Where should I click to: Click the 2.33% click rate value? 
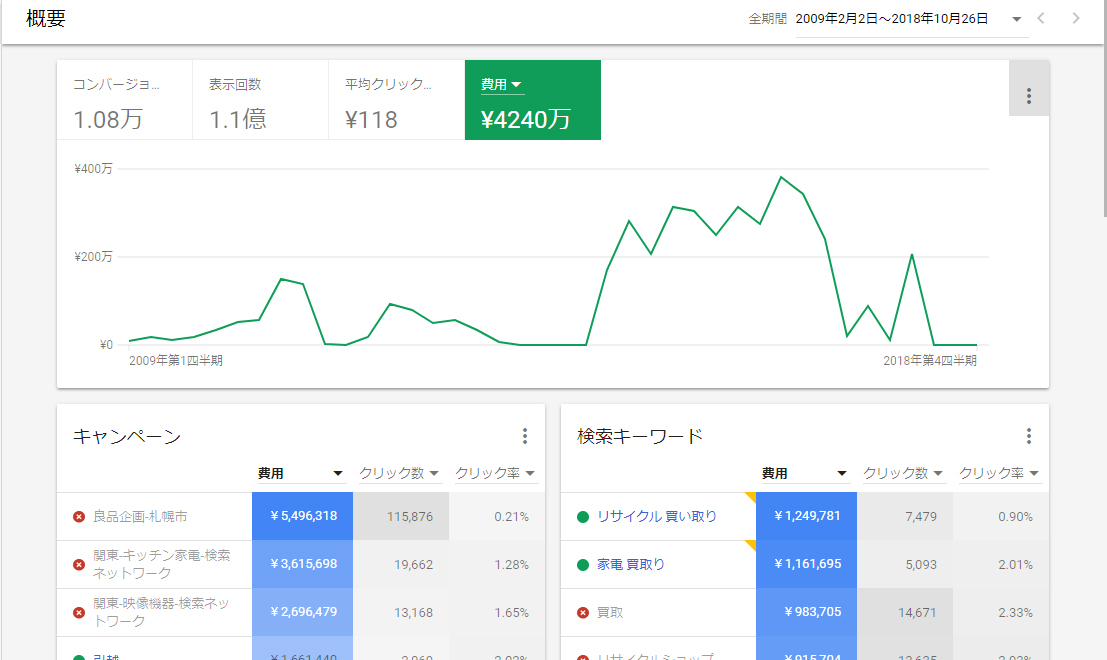(1015, 613)
